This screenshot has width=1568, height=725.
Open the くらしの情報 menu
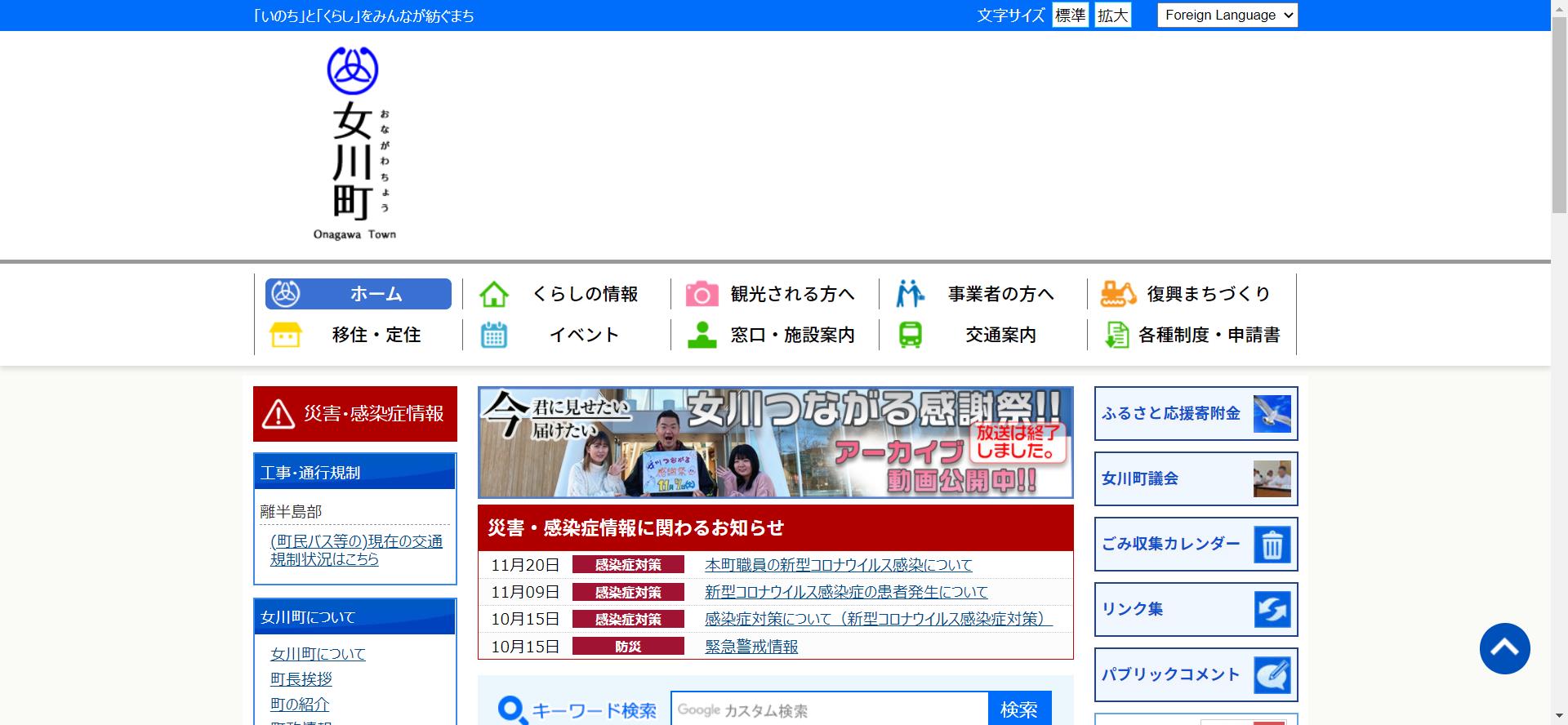pyautogui.click(x=585, y=294)
